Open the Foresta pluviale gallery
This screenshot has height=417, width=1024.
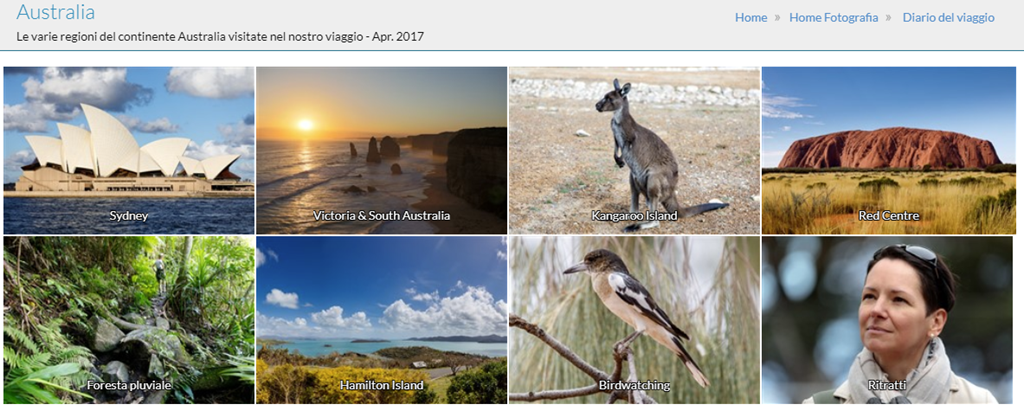pos(129,320)
